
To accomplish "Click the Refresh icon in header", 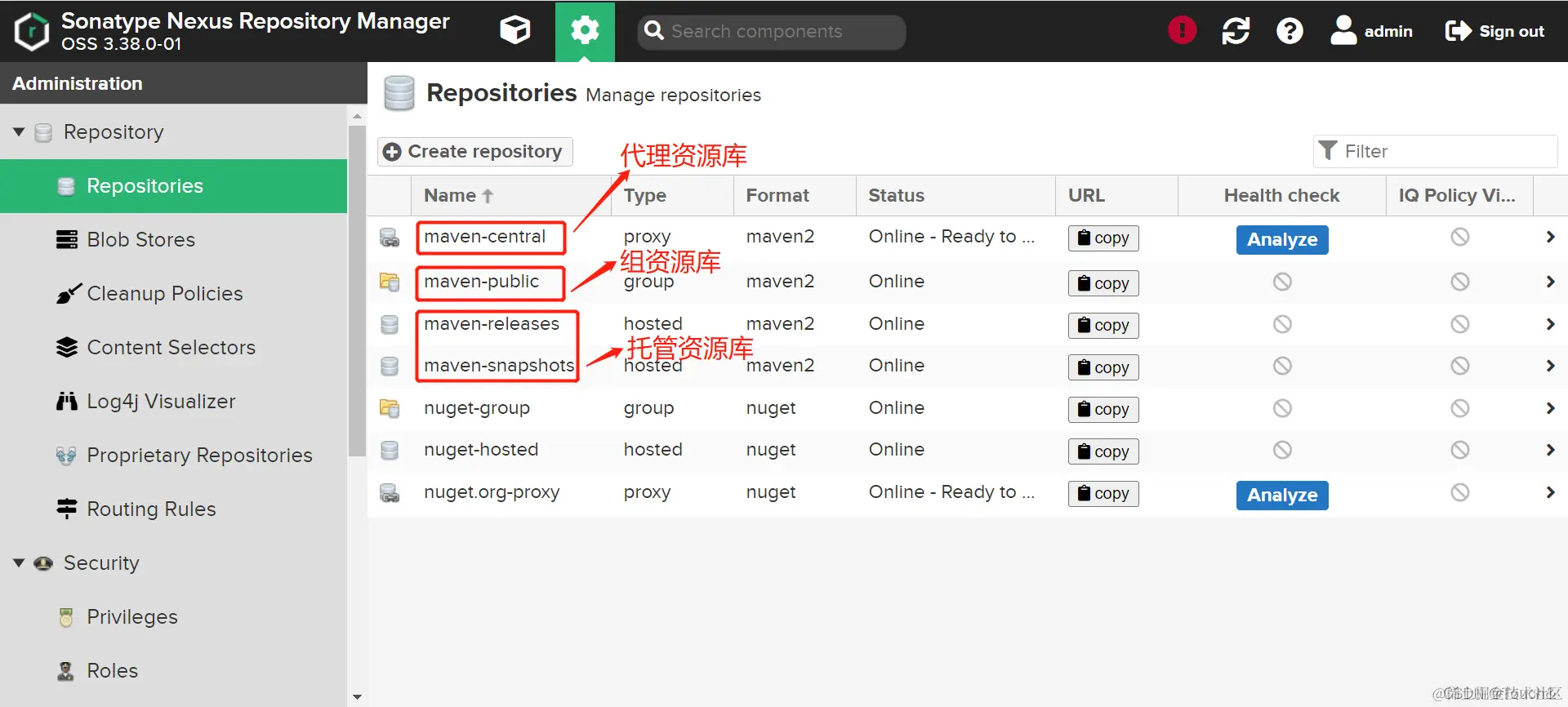I will pyautogui.click(x=1236, y=31).
